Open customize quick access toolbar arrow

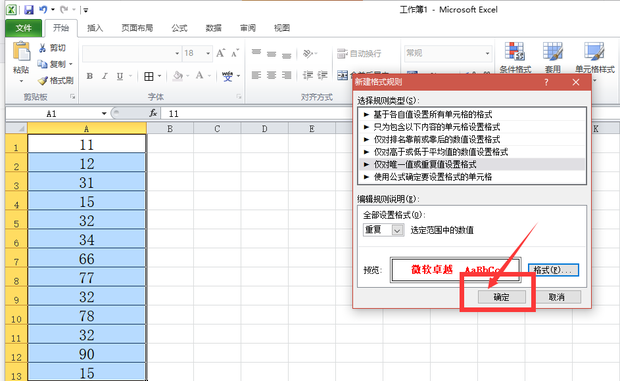(x=86, y=10)
